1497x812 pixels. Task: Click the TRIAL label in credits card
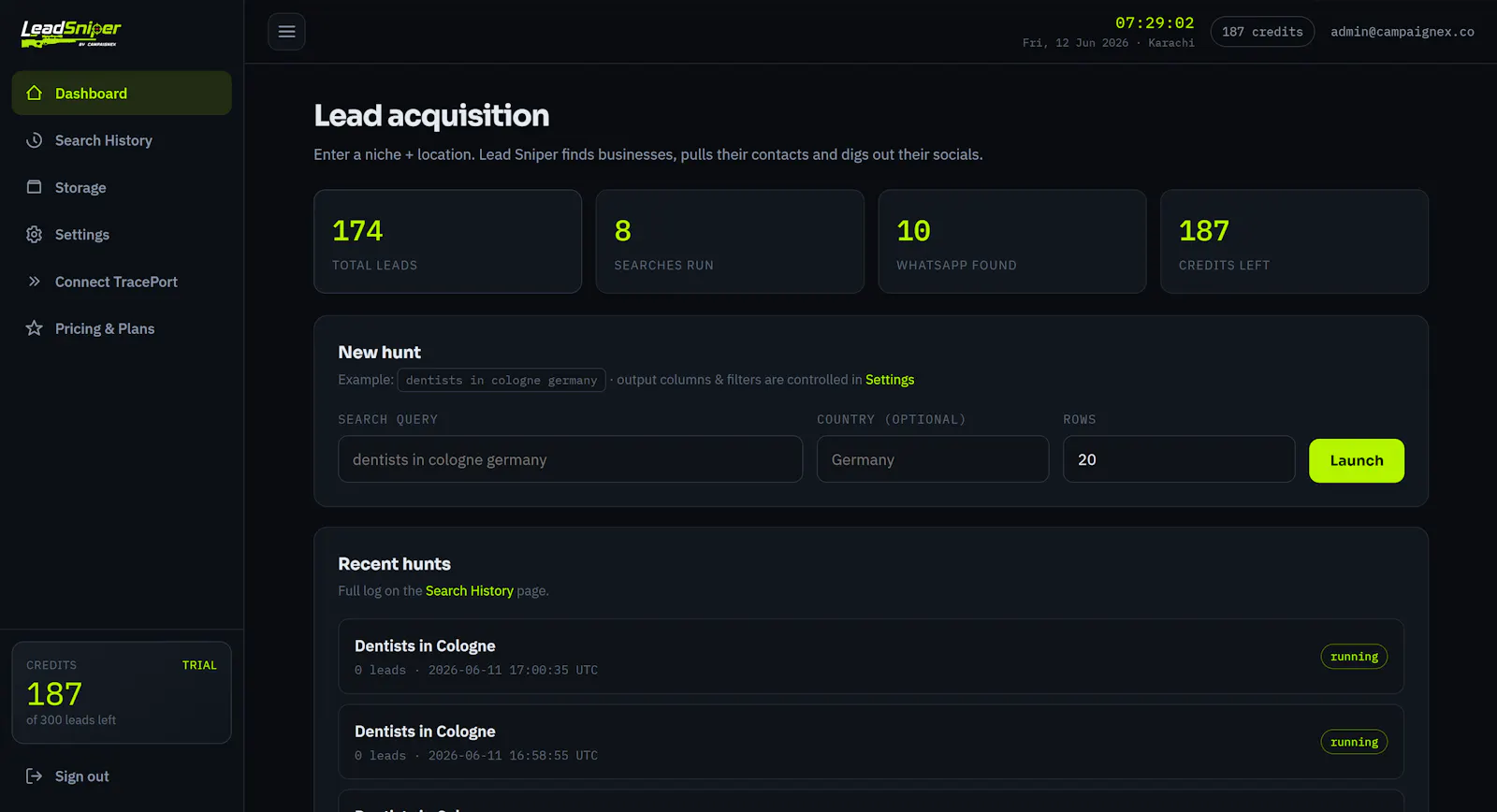[199, 665]
